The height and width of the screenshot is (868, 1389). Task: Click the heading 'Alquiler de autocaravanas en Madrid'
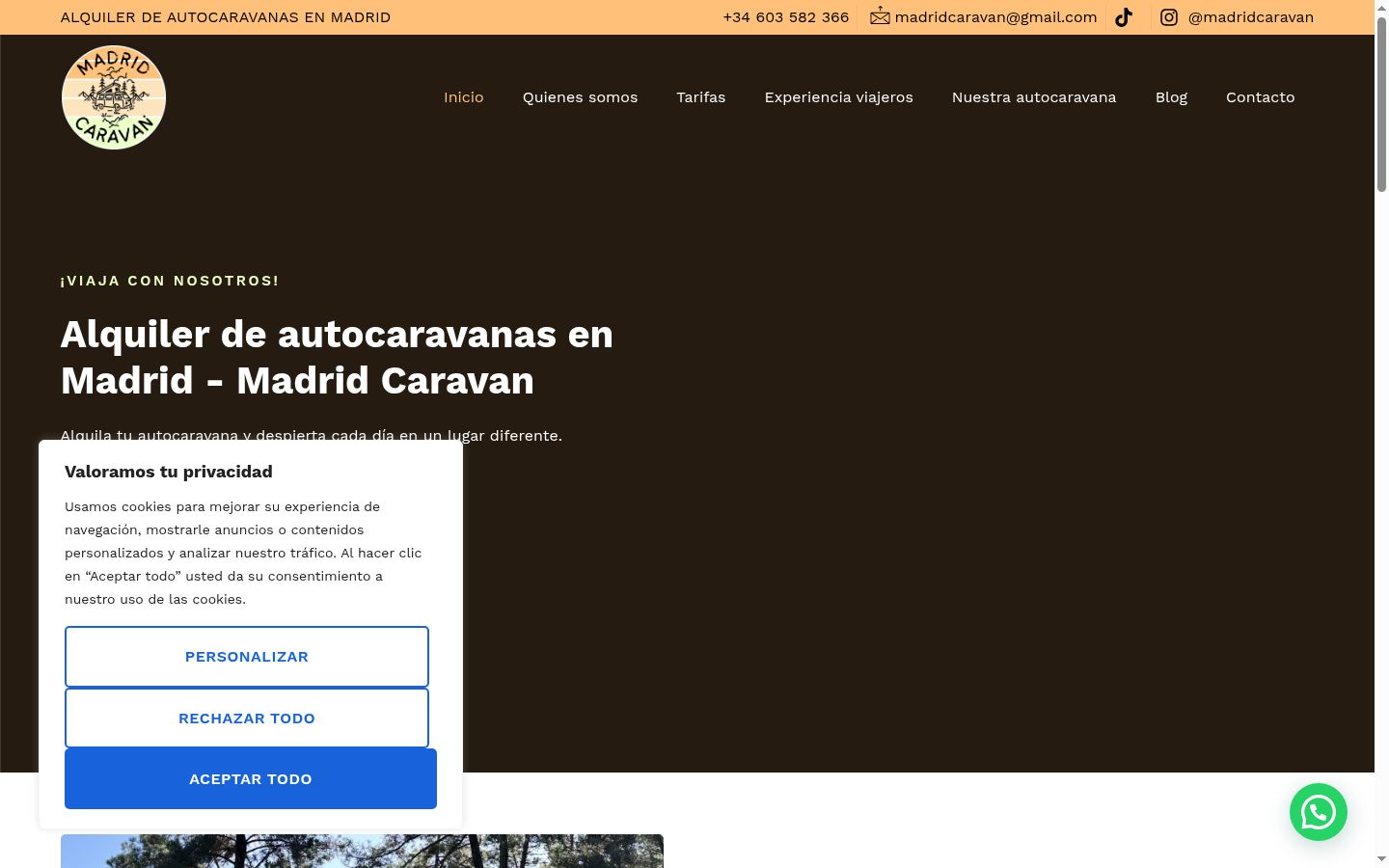(x=337, y=358)
